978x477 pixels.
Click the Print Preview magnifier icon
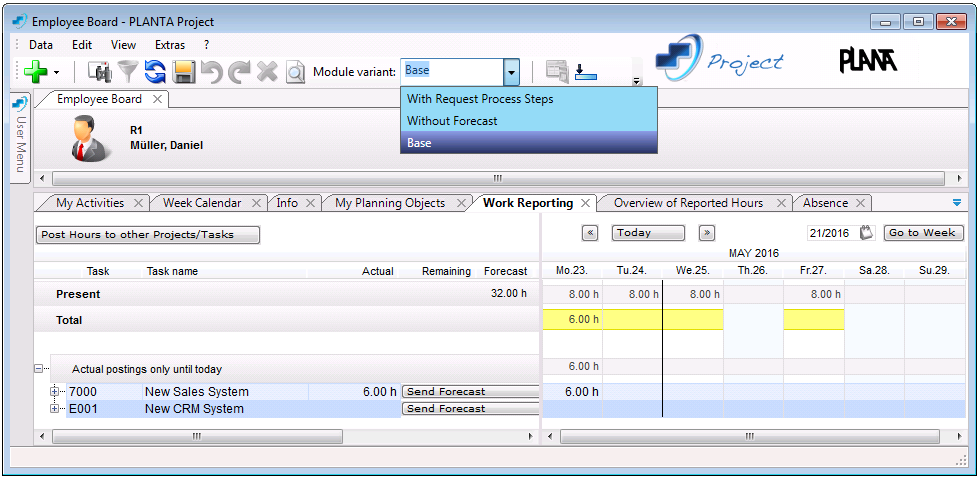tap(295, 72)
